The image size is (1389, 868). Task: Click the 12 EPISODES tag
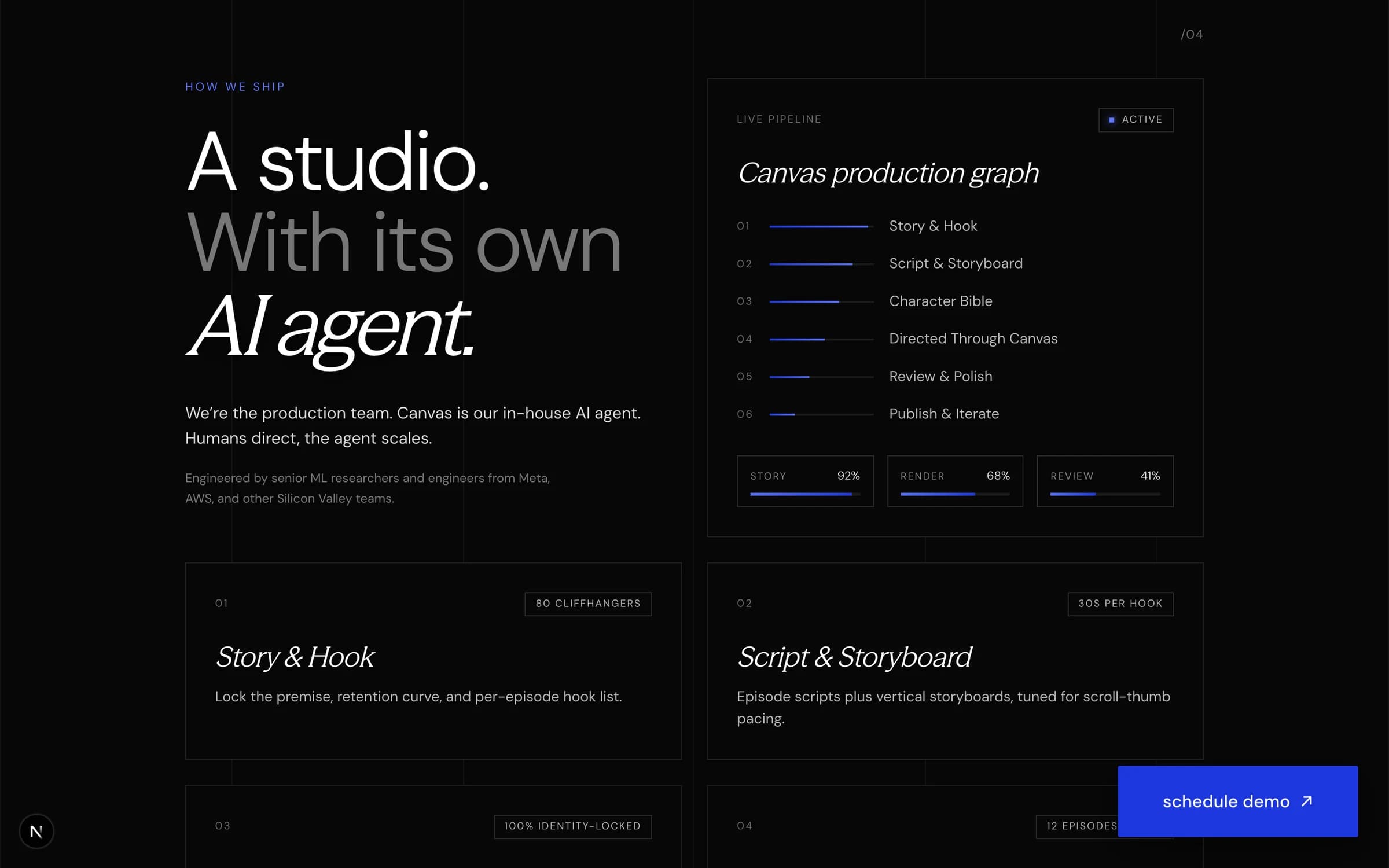1077,826
